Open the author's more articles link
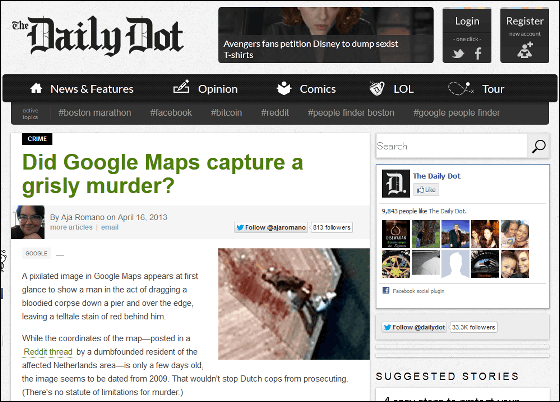Image resolution: width=560 pixels, height=402 pixels. point(71,227)
